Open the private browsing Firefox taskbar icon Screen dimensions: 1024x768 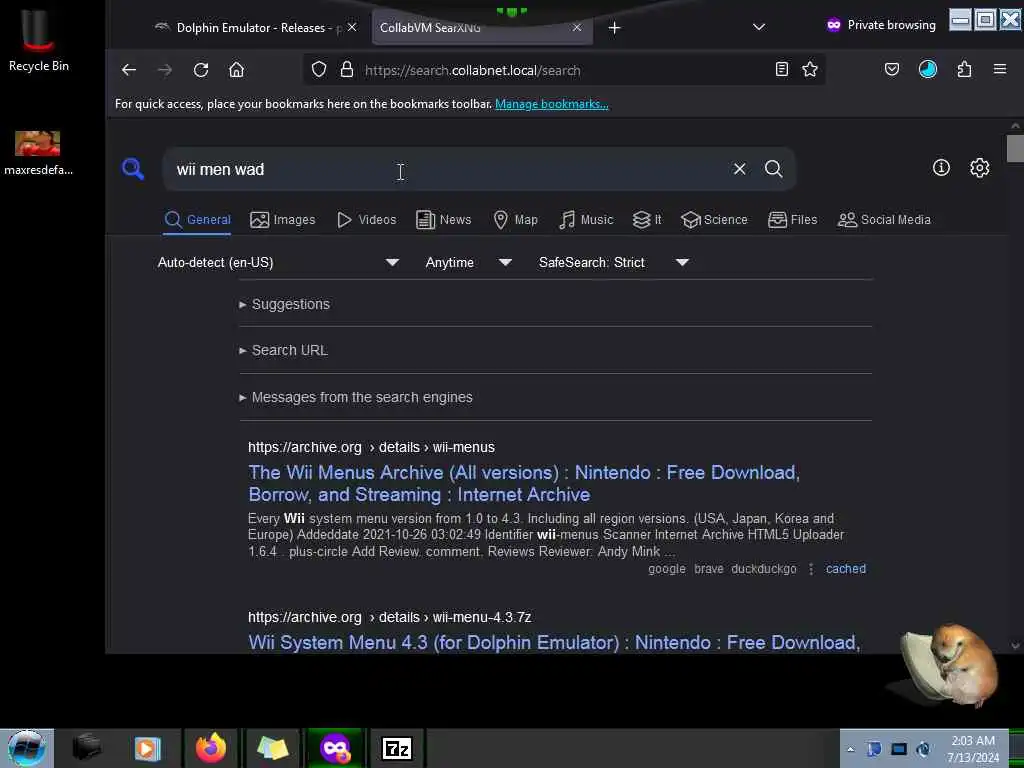[x=335, y=748]
